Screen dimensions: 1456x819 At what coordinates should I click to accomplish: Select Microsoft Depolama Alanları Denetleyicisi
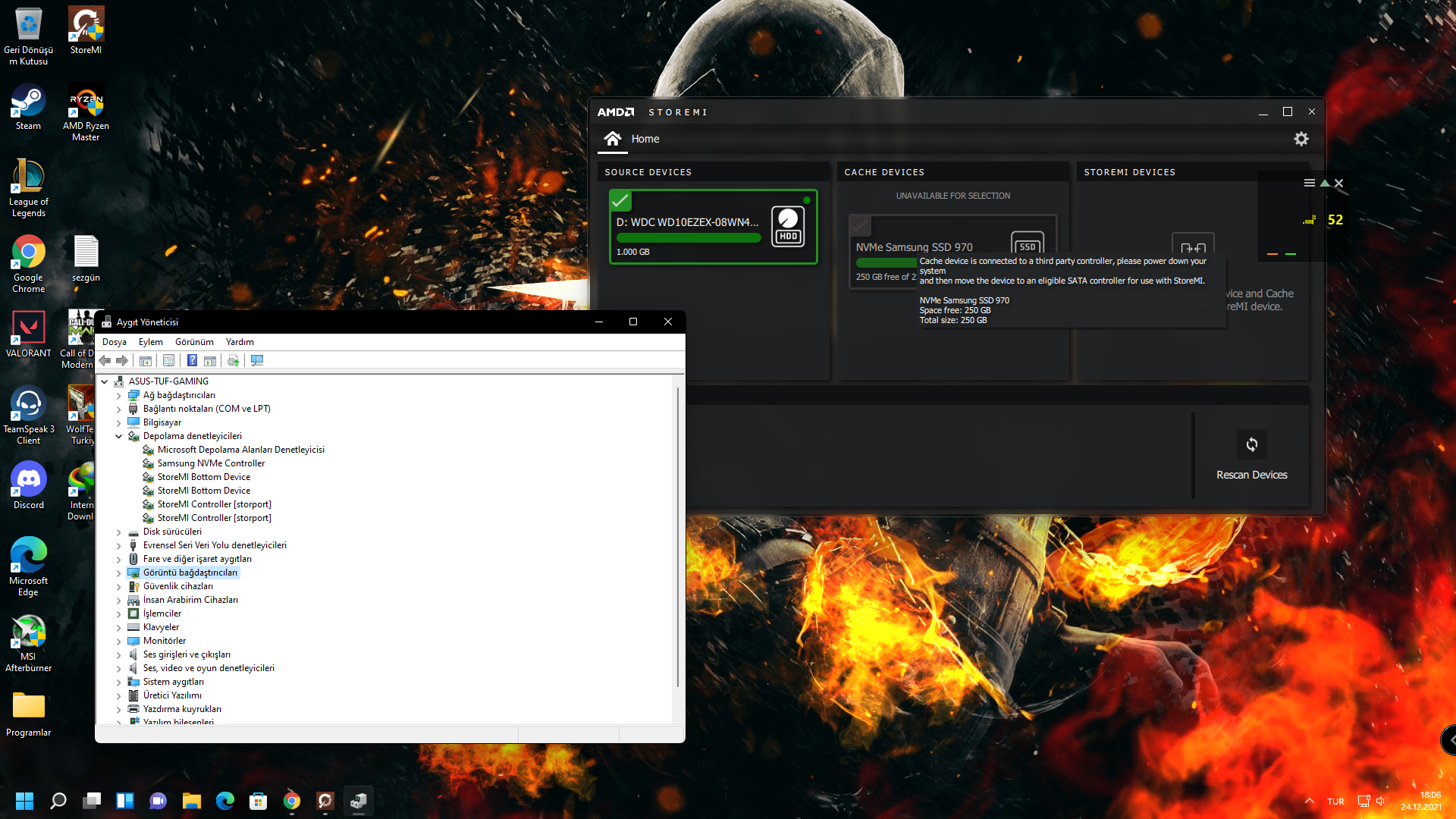point(241,450)
